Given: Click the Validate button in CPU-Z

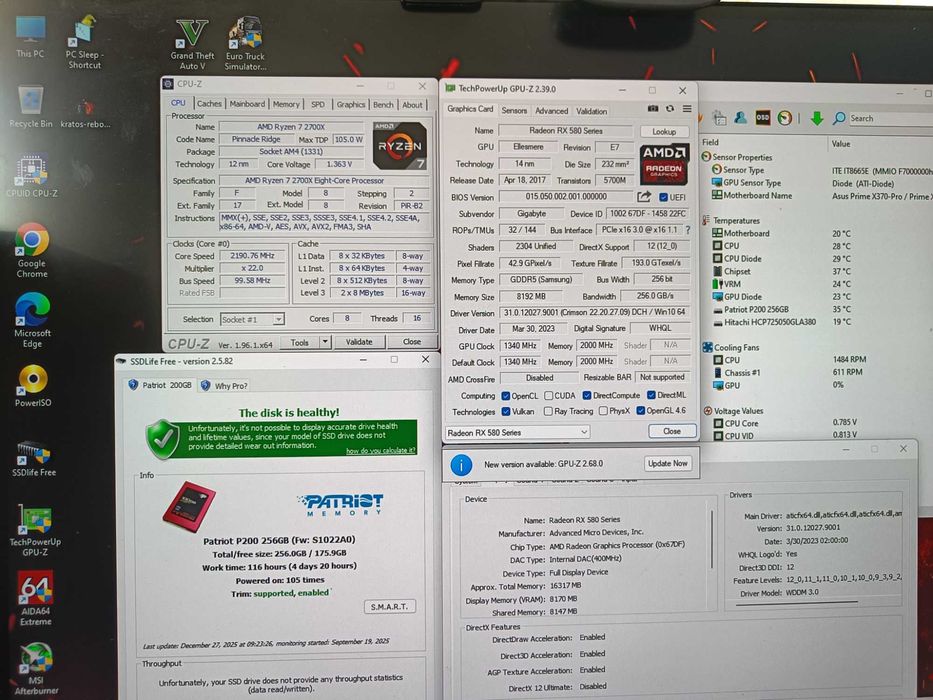Looking at the screenshot, I should click(359, 342).
